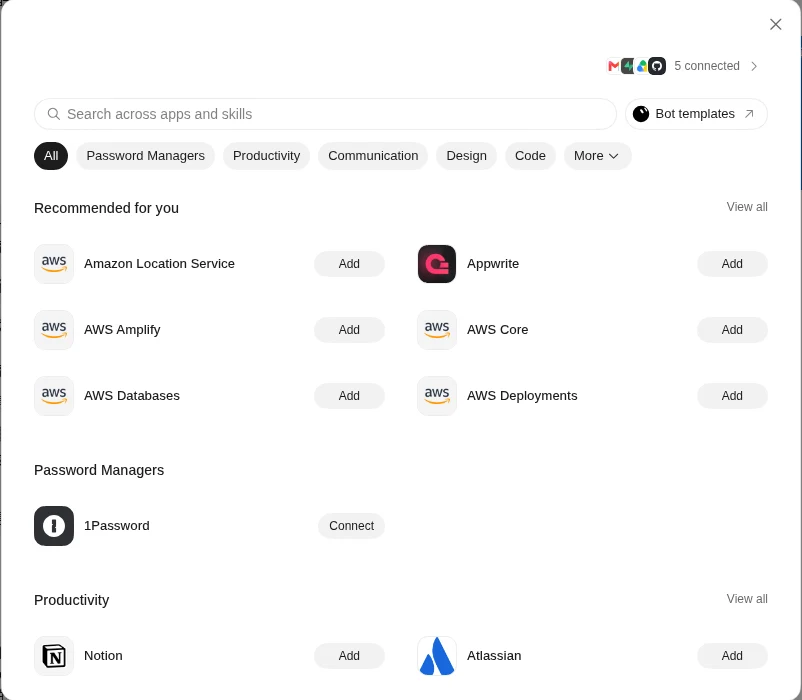Click the AWS Deployments icon

point(437,396)
